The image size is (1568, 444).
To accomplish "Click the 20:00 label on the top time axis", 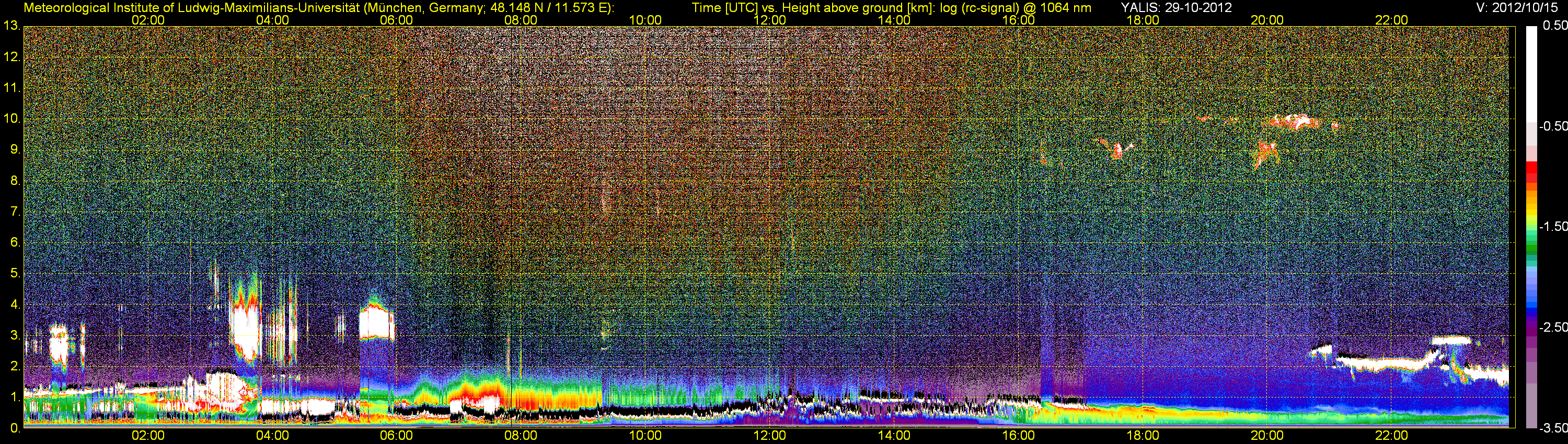I will coord(1267,20).
